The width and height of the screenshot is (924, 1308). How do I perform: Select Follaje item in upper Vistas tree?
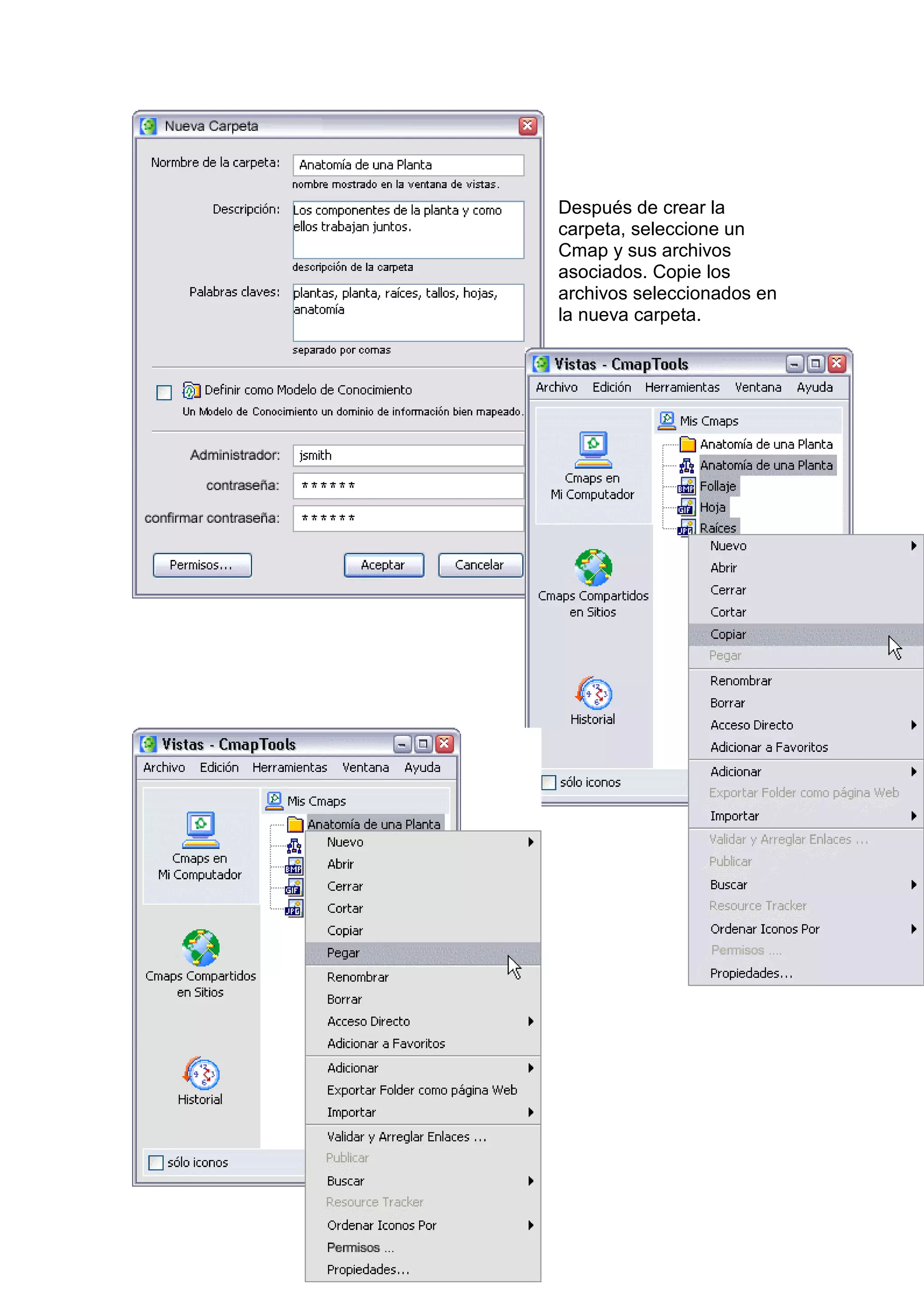pos(718,486)
